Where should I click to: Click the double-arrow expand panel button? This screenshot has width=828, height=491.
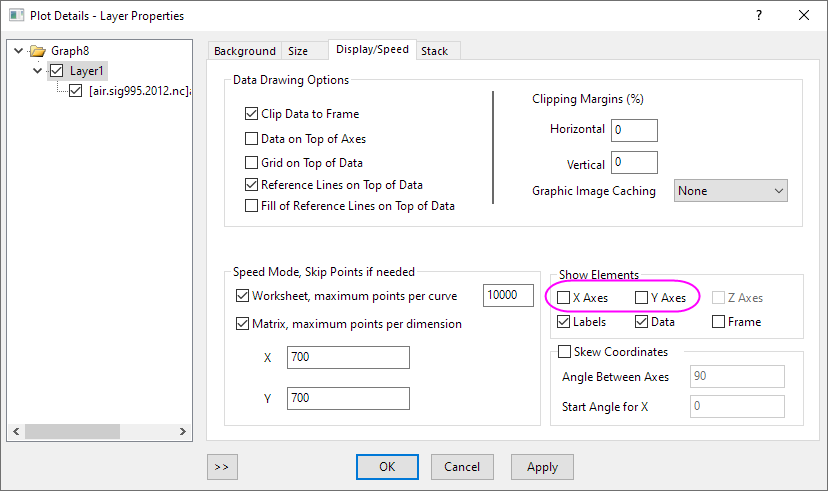(221, 467)
